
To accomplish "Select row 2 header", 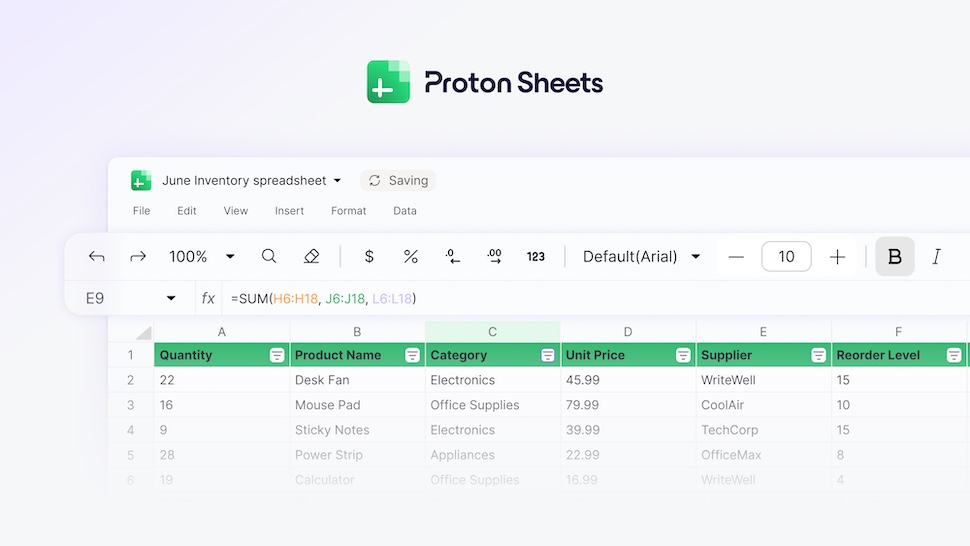I will (131, 380).
